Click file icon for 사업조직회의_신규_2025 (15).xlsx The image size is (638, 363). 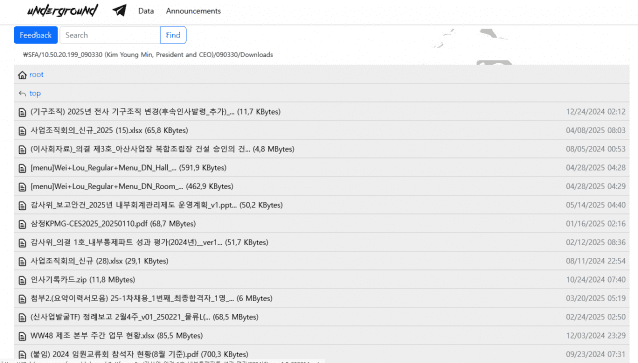22,131
